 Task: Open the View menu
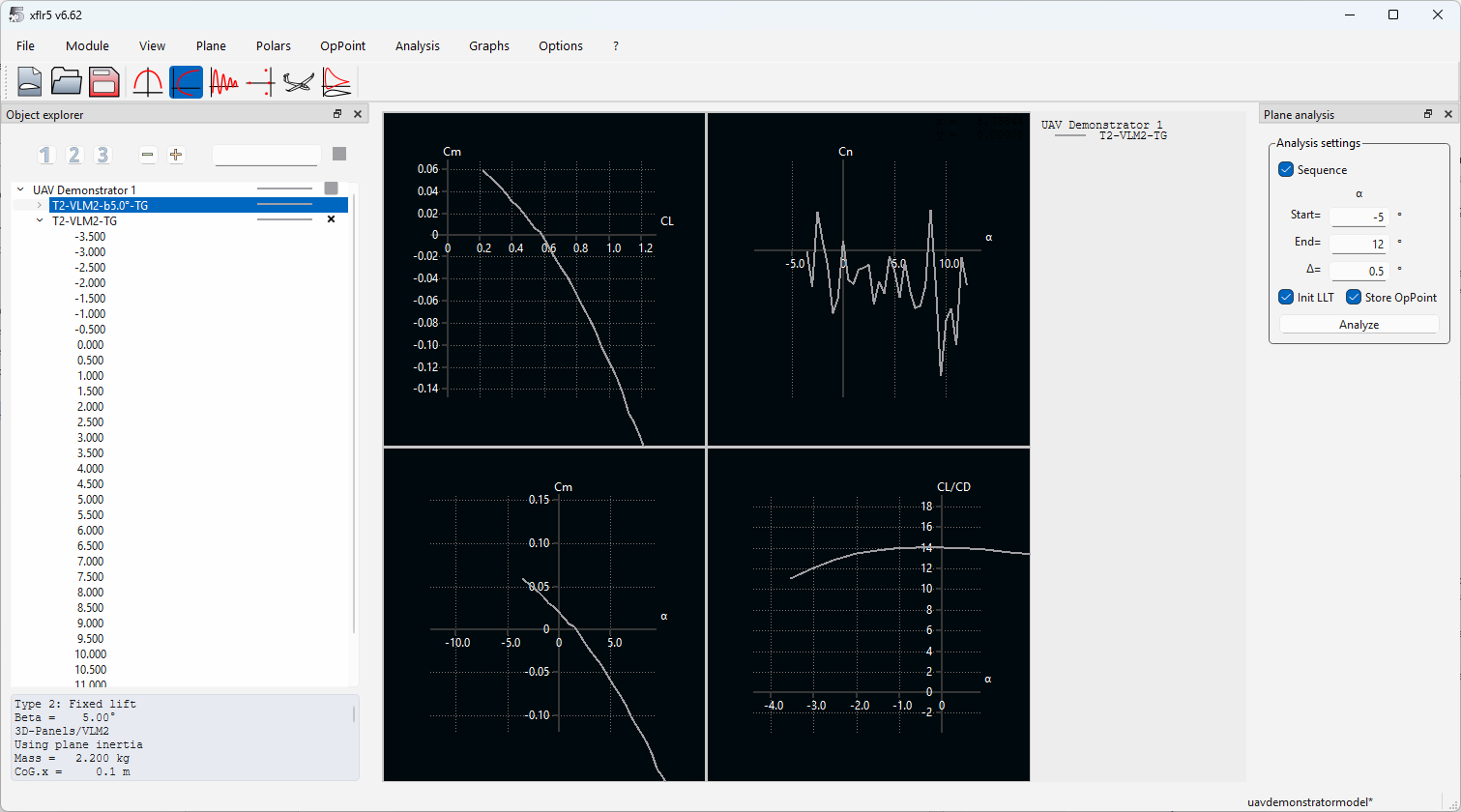[152, 45]
